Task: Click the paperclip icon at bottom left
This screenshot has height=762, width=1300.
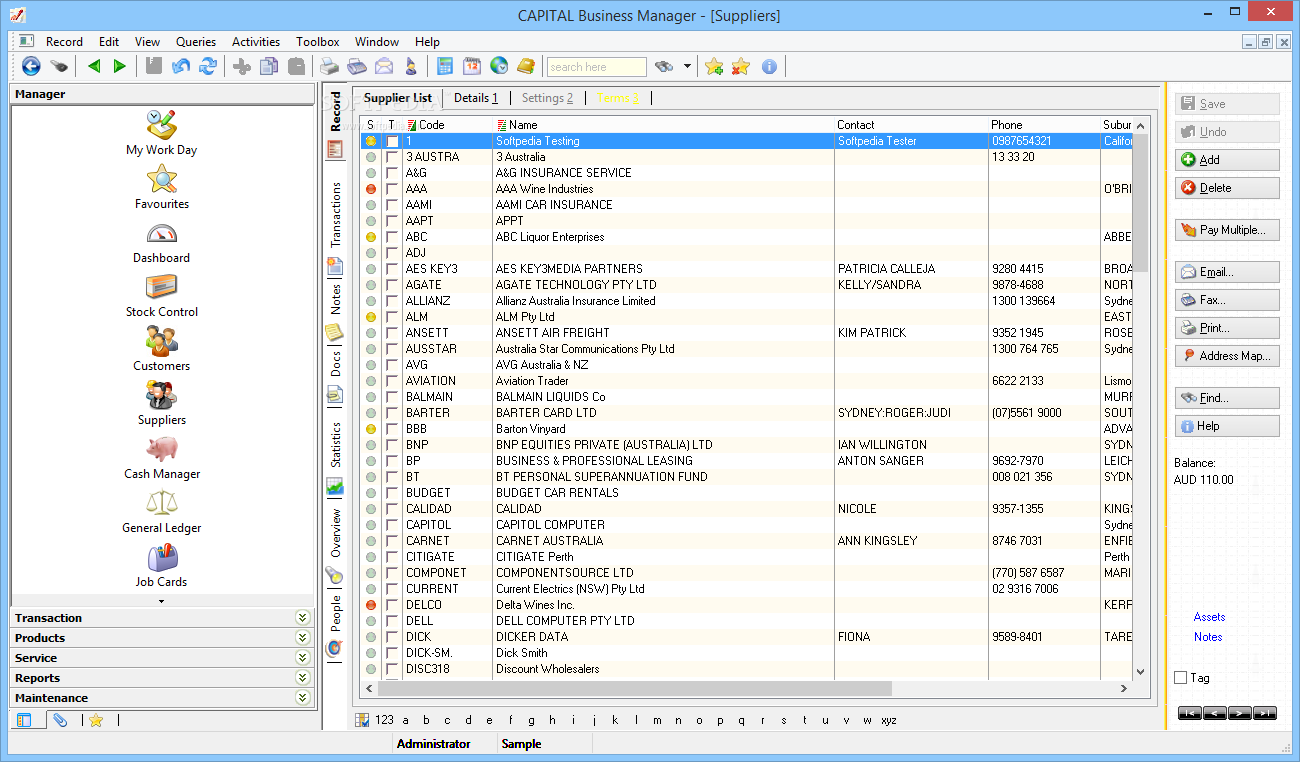Action: pyautogui.click(x=60, y=720)
